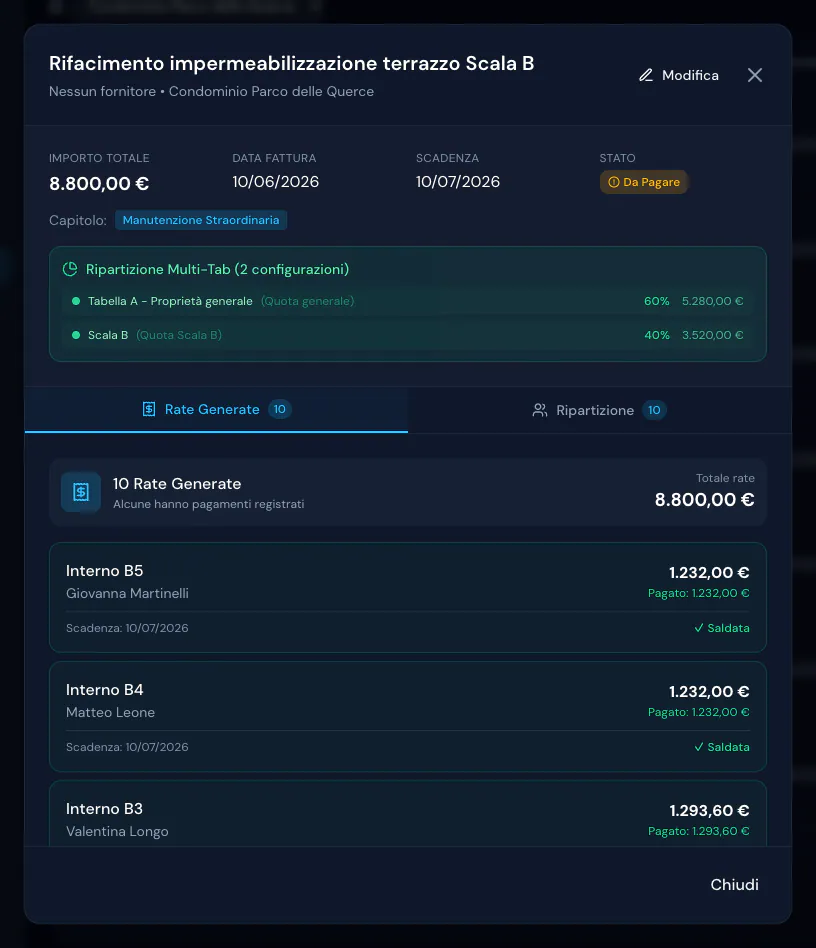Click the warning icon in Da Pagare badge

tap(614, 182)
